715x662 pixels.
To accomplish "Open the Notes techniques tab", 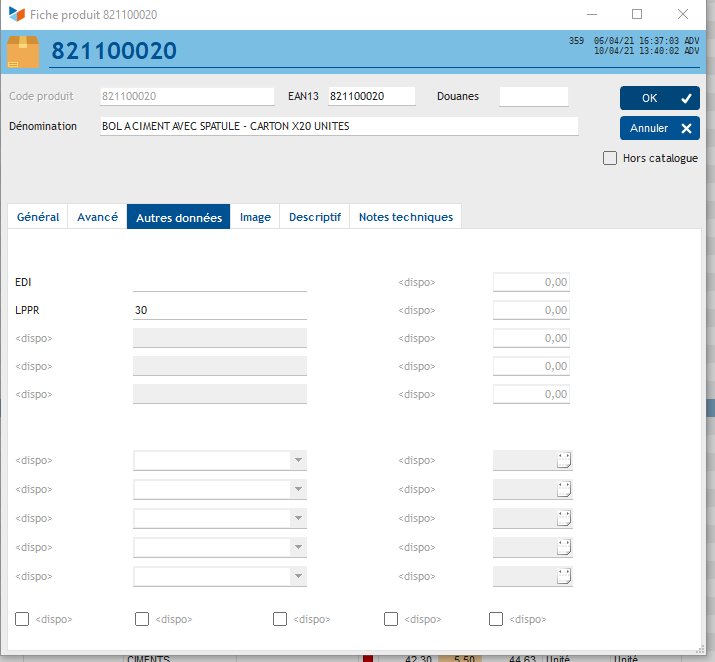I will [405, 217].
